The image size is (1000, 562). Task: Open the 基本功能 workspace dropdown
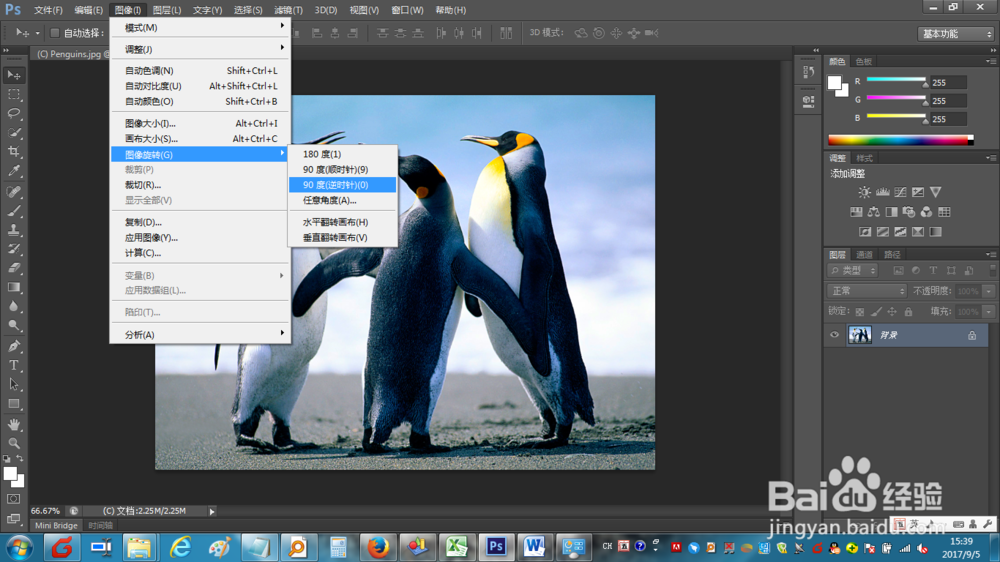[x=956, y=34]
